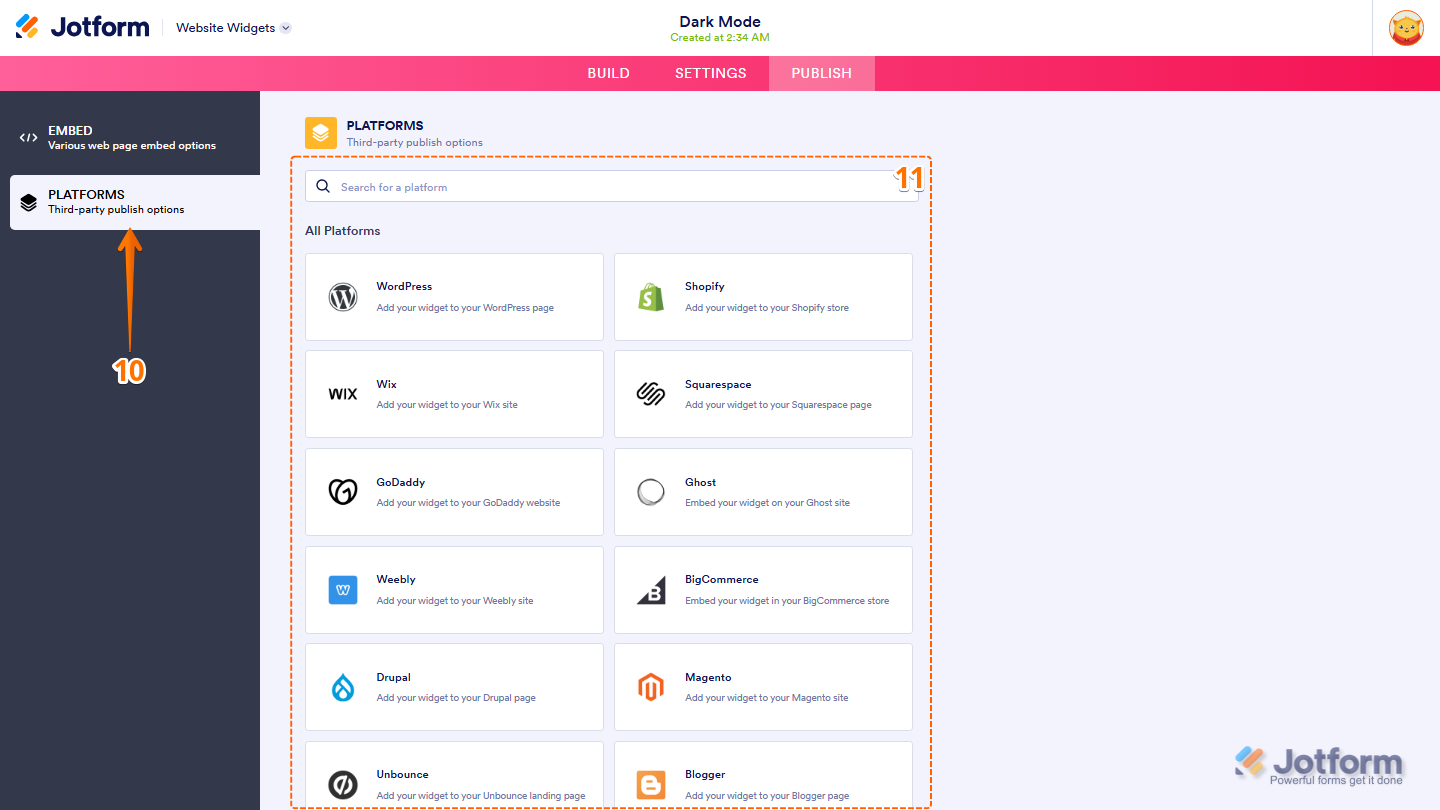
Task: Click the Shopify bag icon
Action: pyautogui.click(x=651, y=297)
